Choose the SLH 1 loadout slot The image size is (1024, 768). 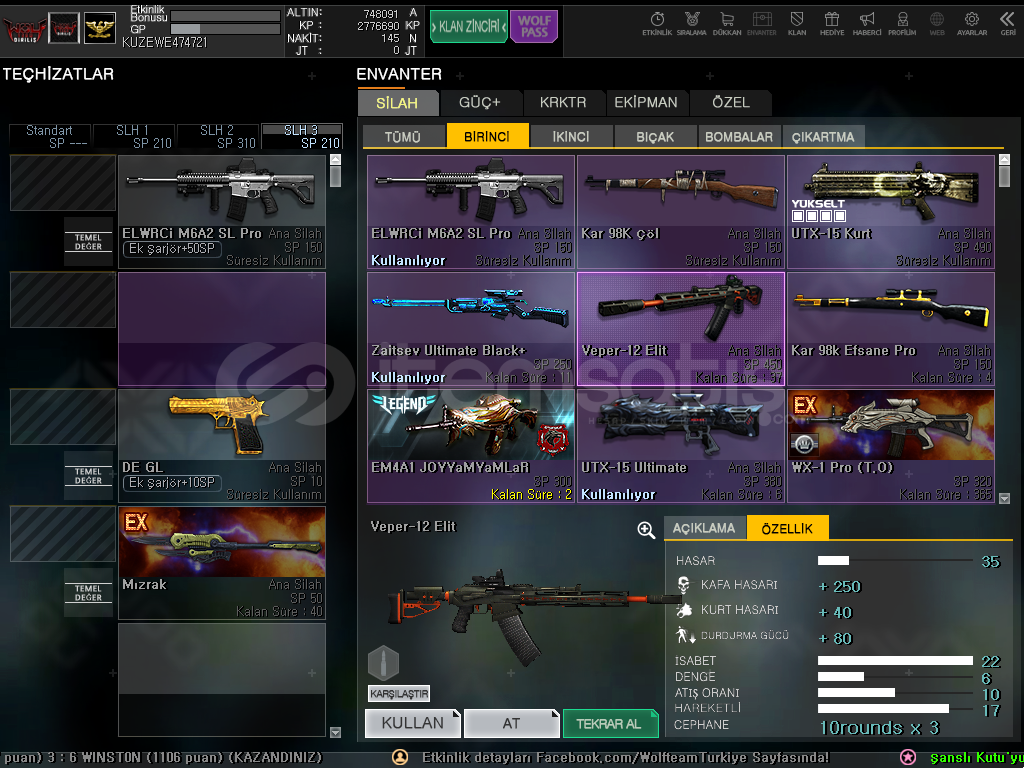[x=134, y=136]
